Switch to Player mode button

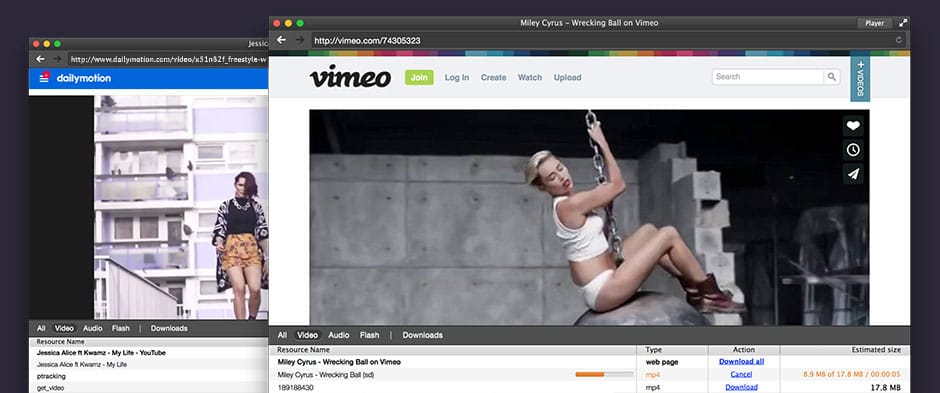(875, 23)
